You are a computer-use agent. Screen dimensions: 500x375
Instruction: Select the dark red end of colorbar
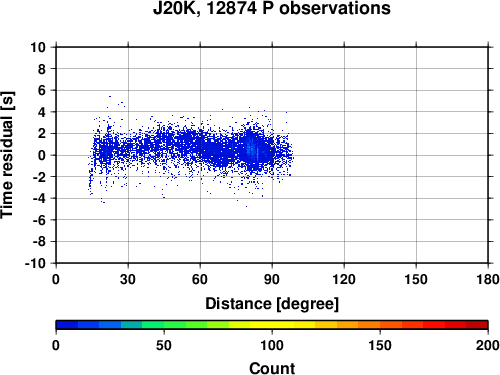[x=477, y=325]
